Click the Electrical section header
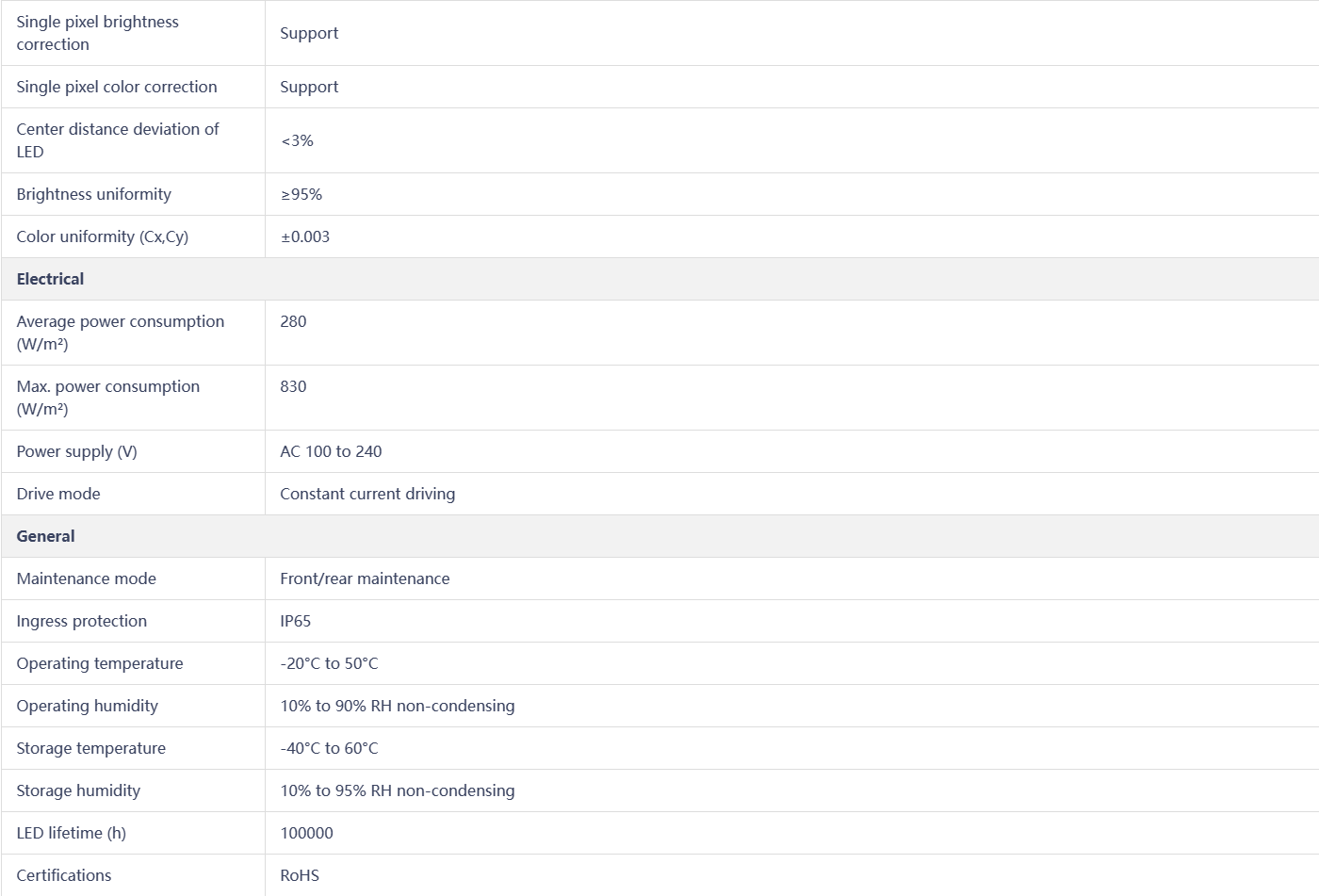This screenshot has height=896, width=1319. point(50,279)
